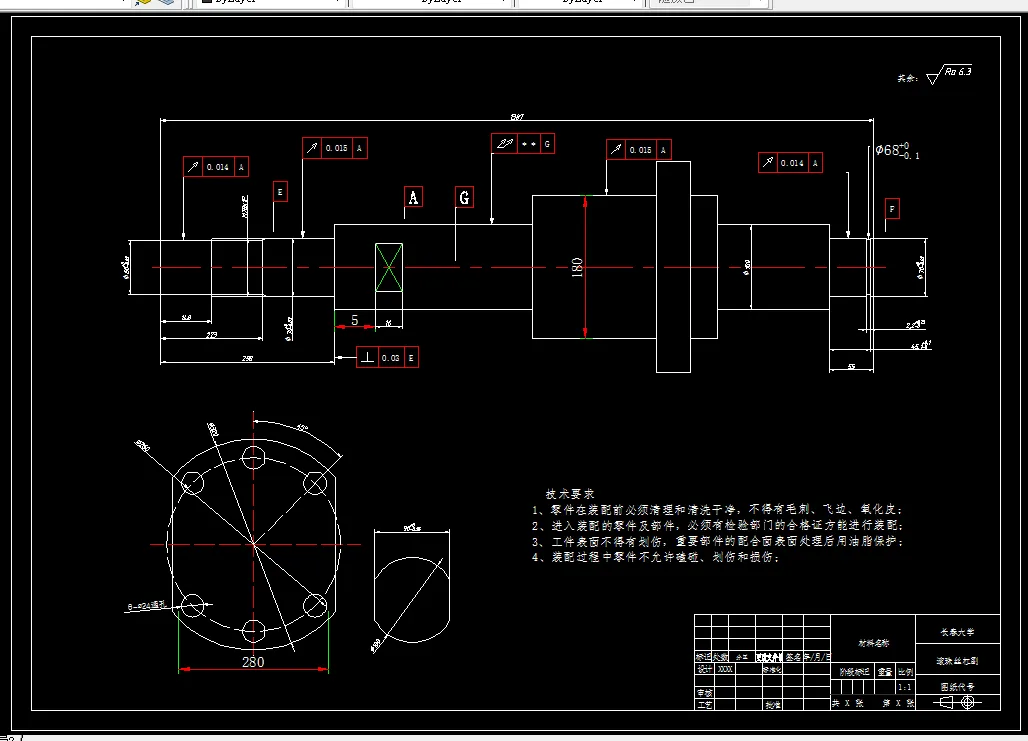Select technical requirement line 1 about 毛刺
Image resolution: width=1028 pixels, height=741 pixels.
(717, 510)
